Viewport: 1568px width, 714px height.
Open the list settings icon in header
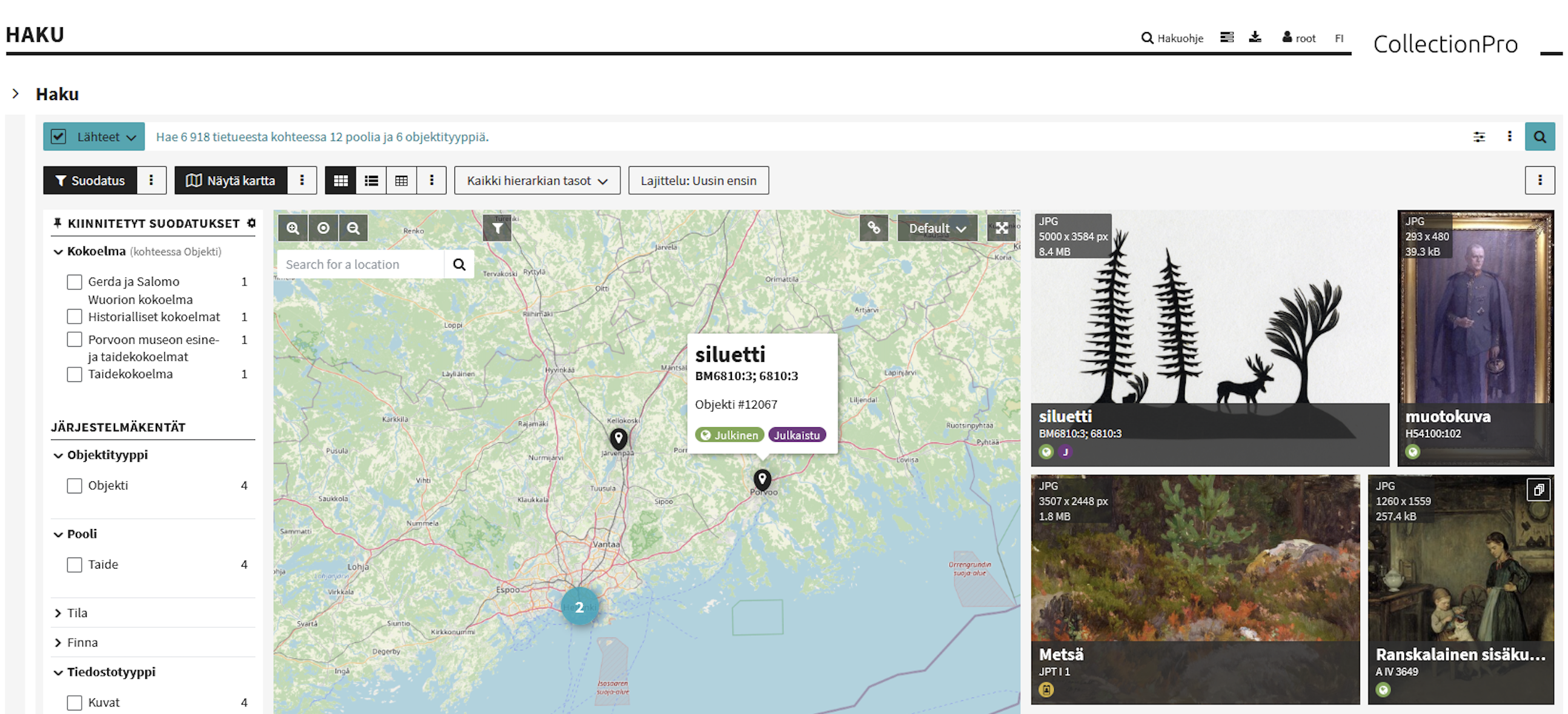[1226, 38]
